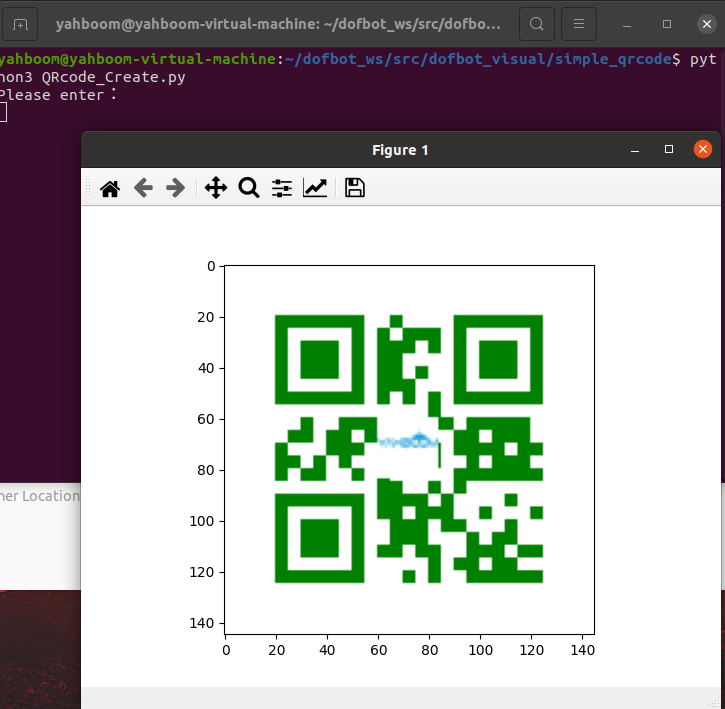Screen dimensions: 725x709
Task: Go back to previous view arrow
Action: pyautogui.click(x=143, y=188)
